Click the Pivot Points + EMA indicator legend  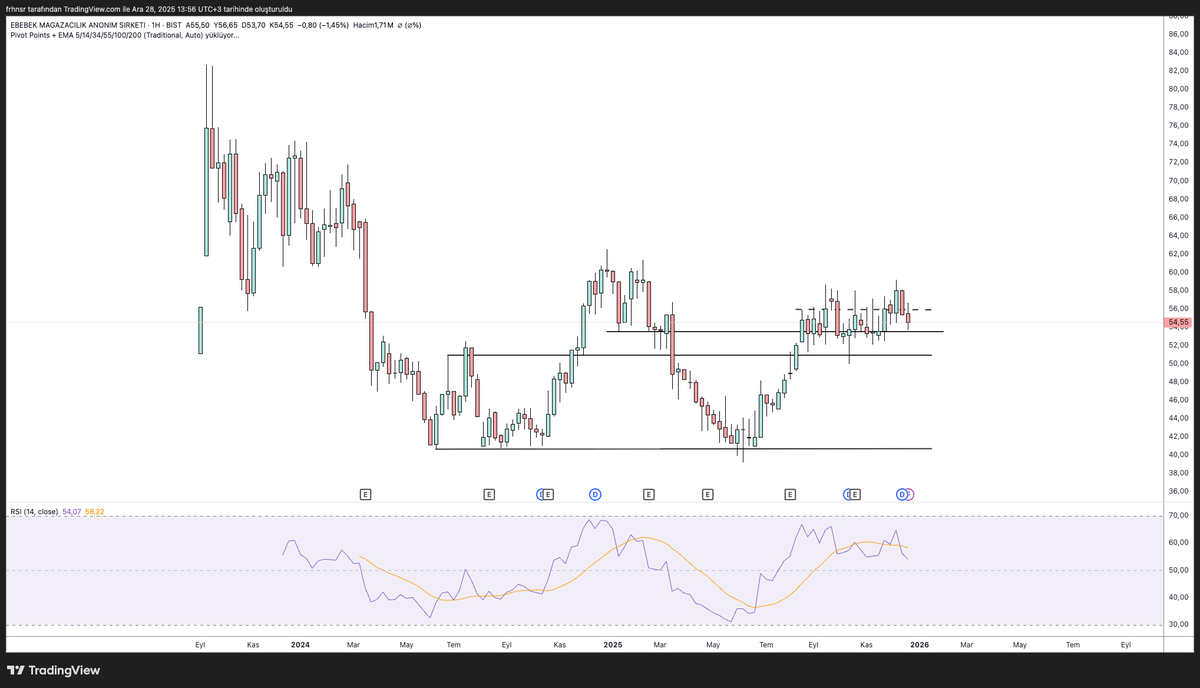point(124,35)
